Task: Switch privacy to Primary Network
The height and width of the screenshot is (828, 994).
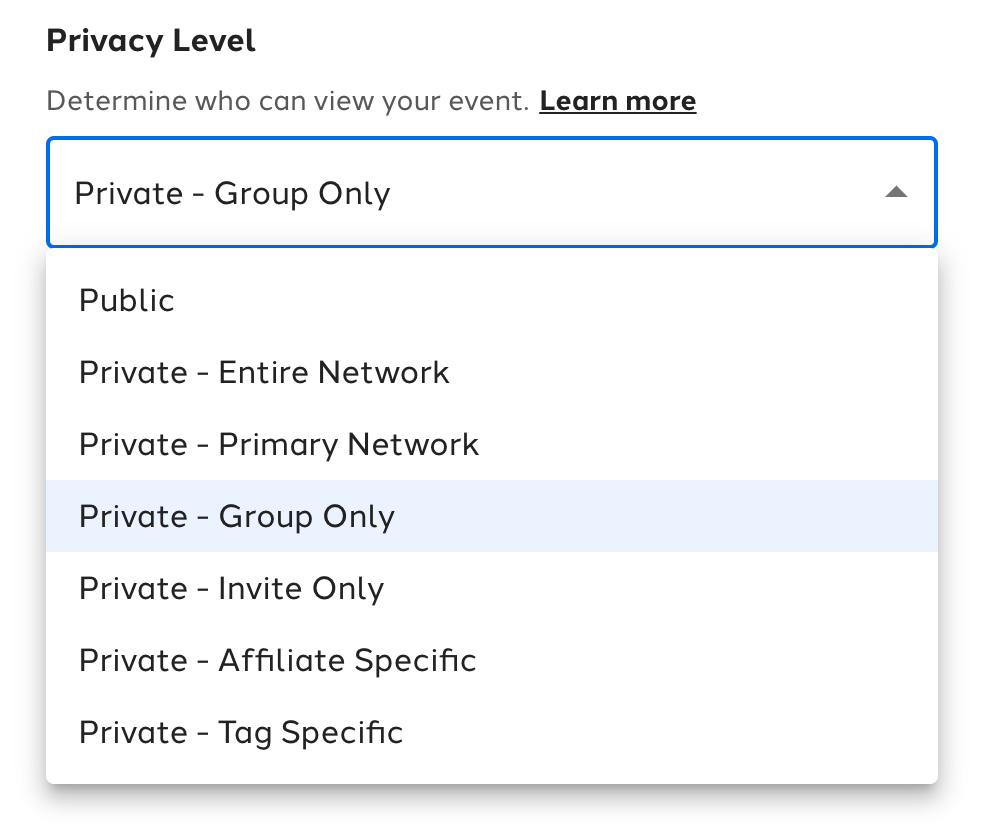Action: click(279, 445)
